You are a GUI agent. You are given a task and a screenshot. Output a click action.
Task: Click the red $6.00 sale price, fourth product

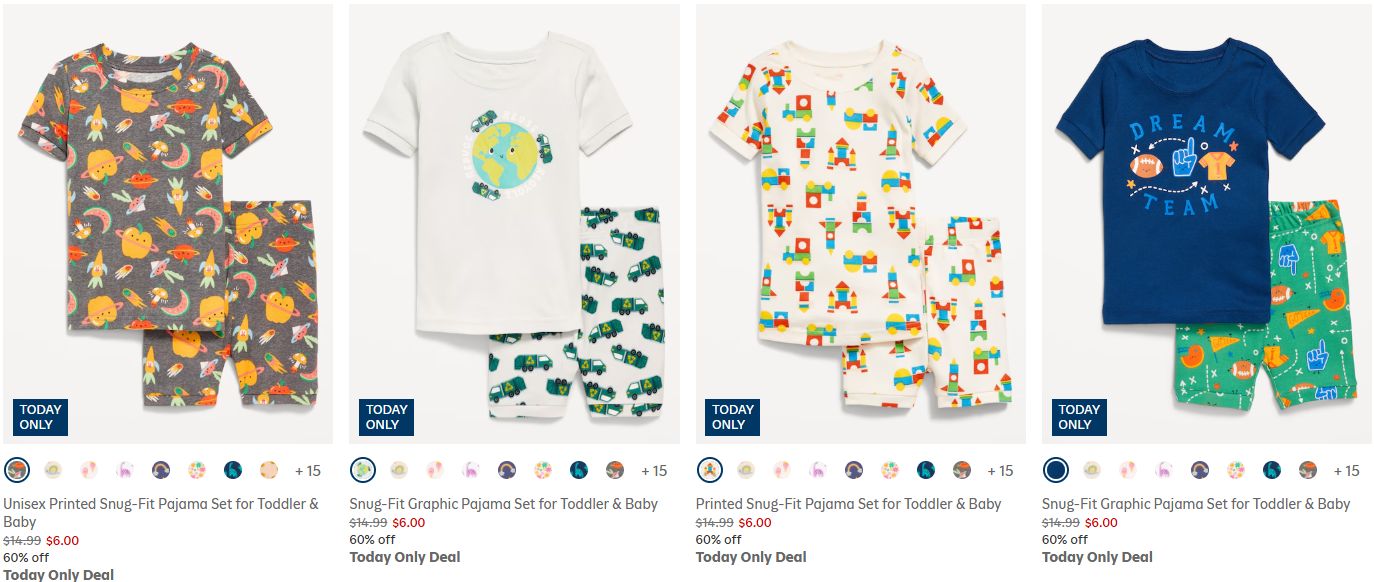[x=1100, y=522]
